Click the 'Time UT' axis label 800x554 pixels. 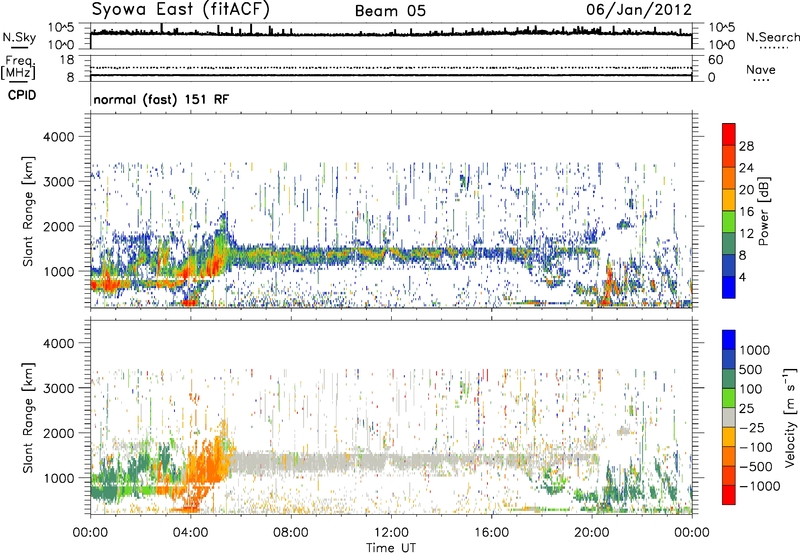coord(391,547)
